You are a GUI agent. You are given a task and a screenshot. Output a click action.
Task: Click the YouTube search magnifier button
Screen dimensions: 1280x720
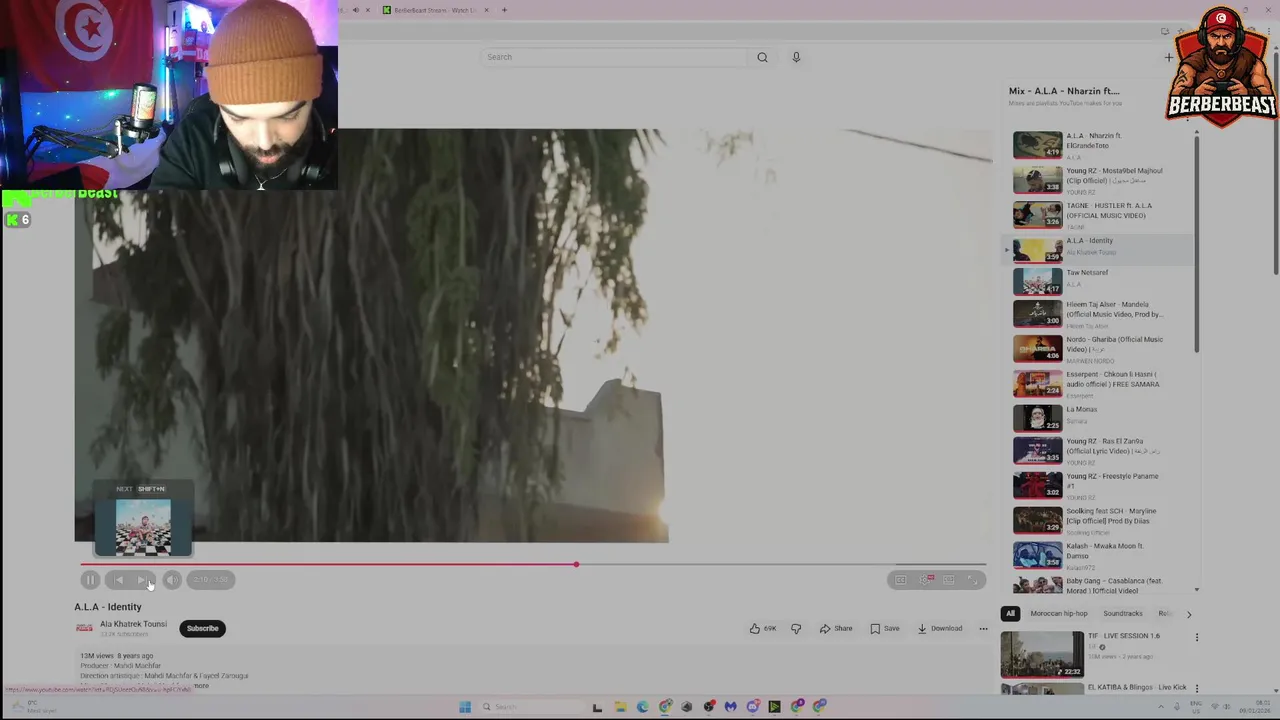(762, 57)
